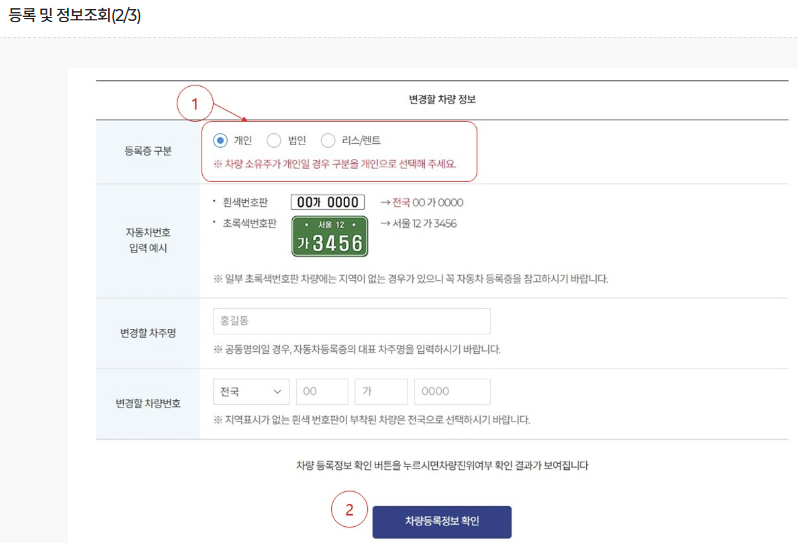Click the 등록 및 정보조회(2/3) heading
Screen dimensions: 798x543
[75, 15]
